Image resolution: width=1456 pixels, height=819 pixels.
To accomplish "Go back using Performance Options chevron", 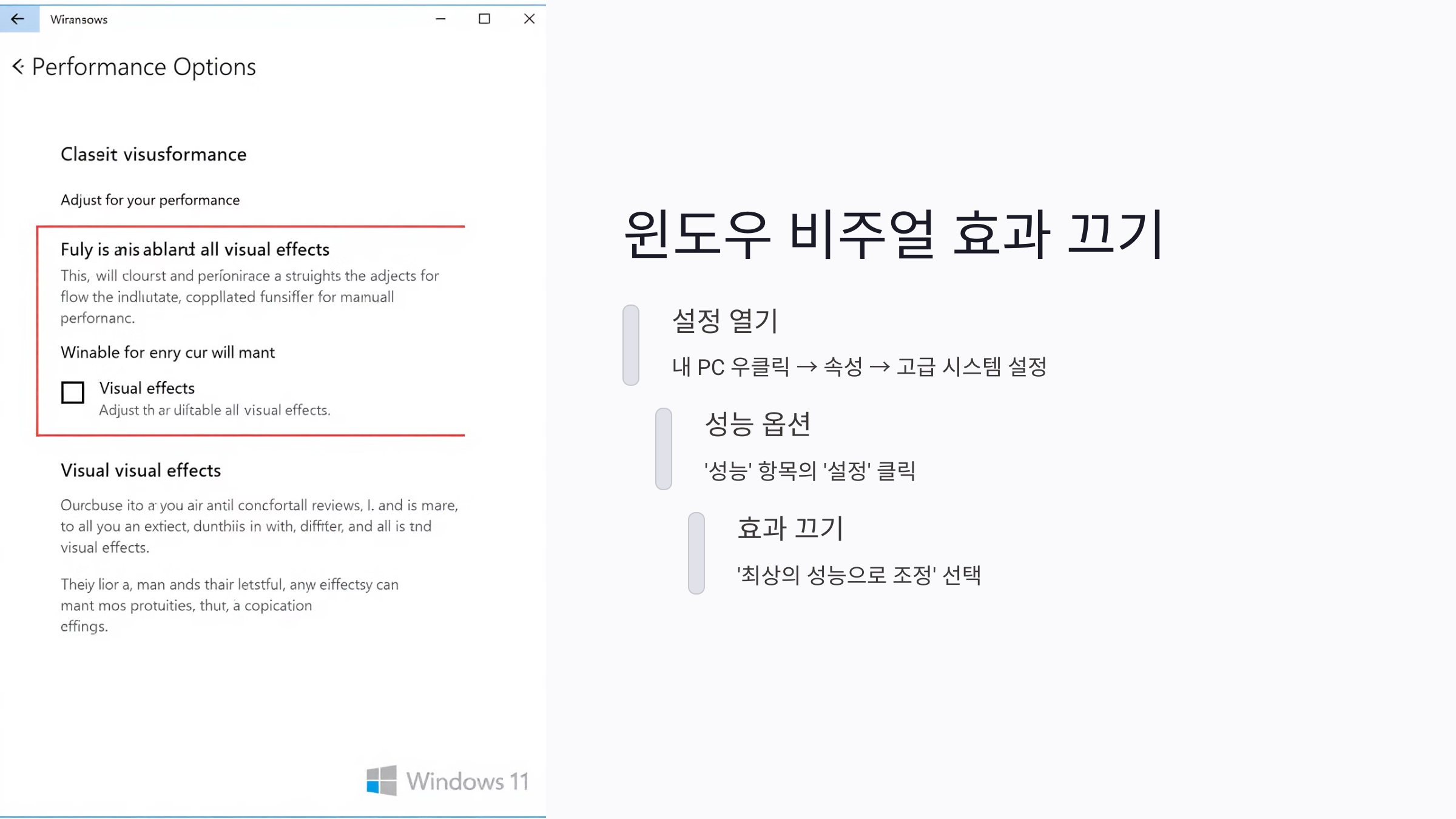I will (x=18, y=67).
